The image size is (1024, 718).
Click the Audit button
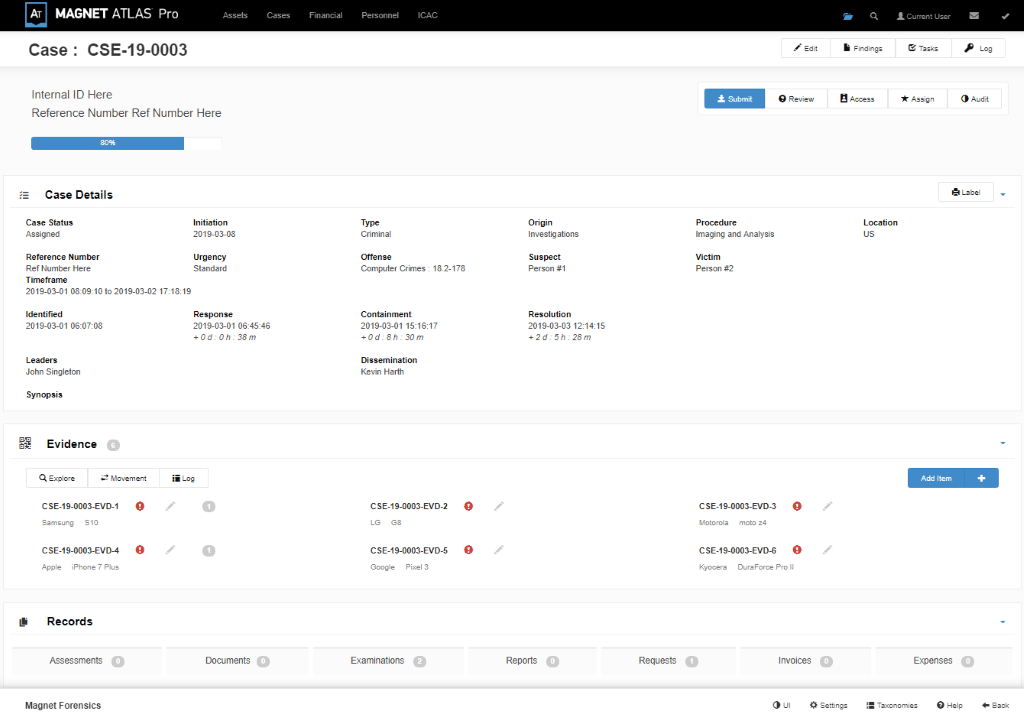(x=974, y=99)
